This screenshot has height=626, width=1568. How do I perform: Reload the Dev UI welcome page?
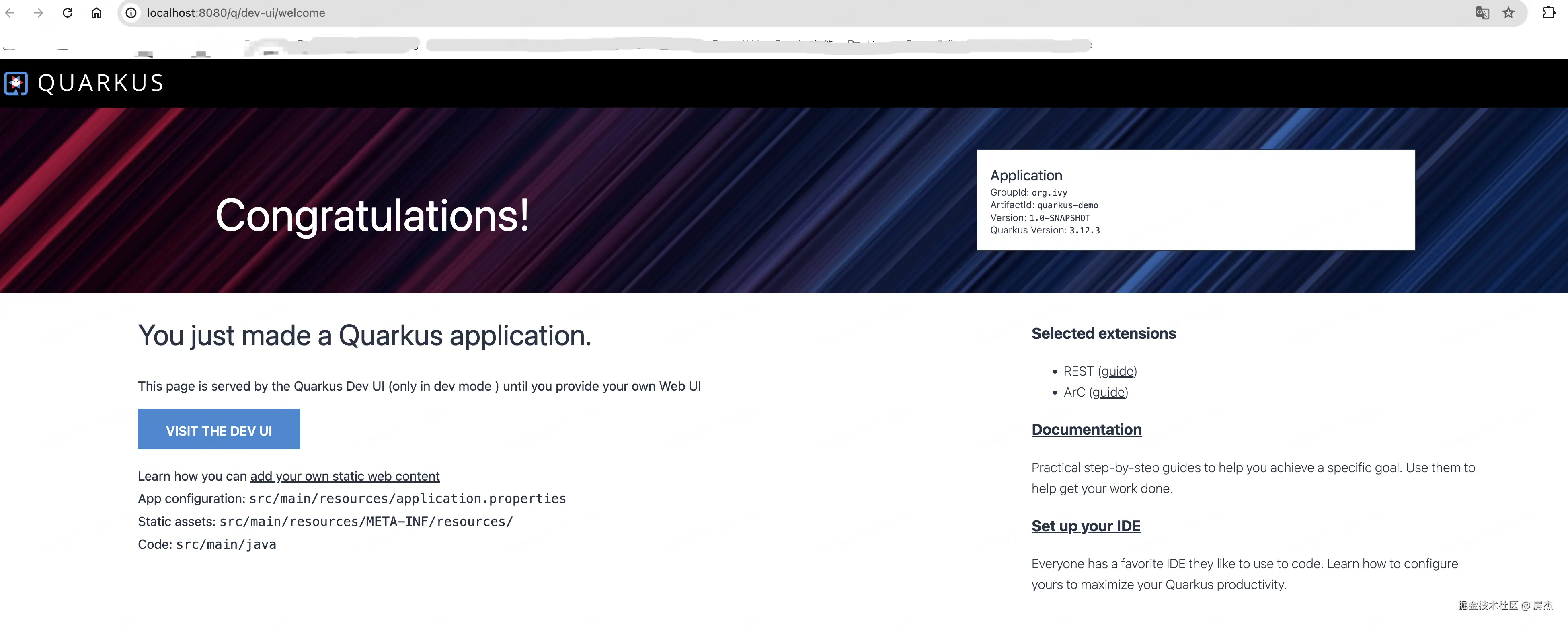click(68, 13)
